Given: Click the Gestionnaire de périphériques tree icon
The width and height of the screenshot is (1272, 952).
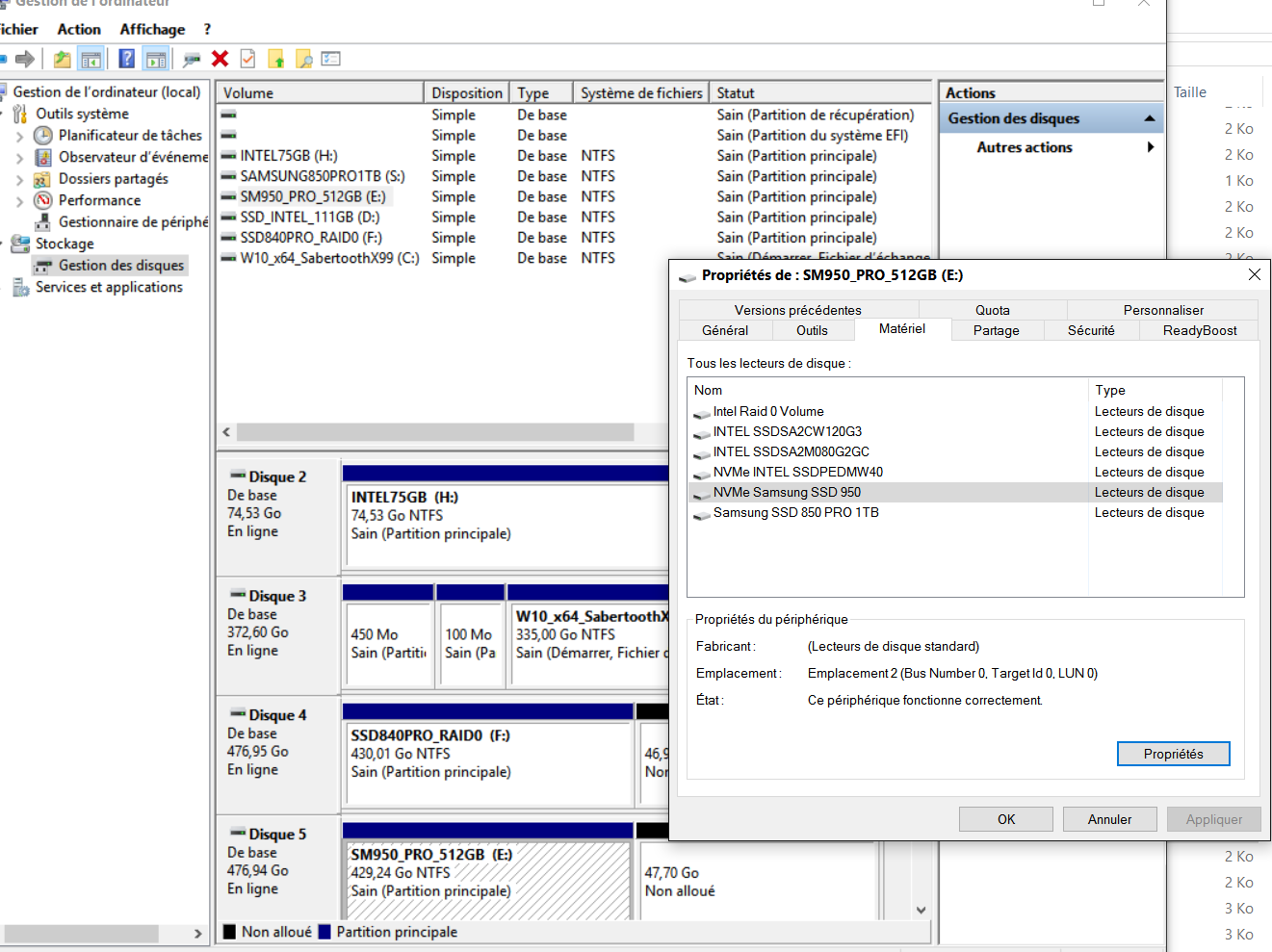Looking at the screenshot, I should point(42,222).
